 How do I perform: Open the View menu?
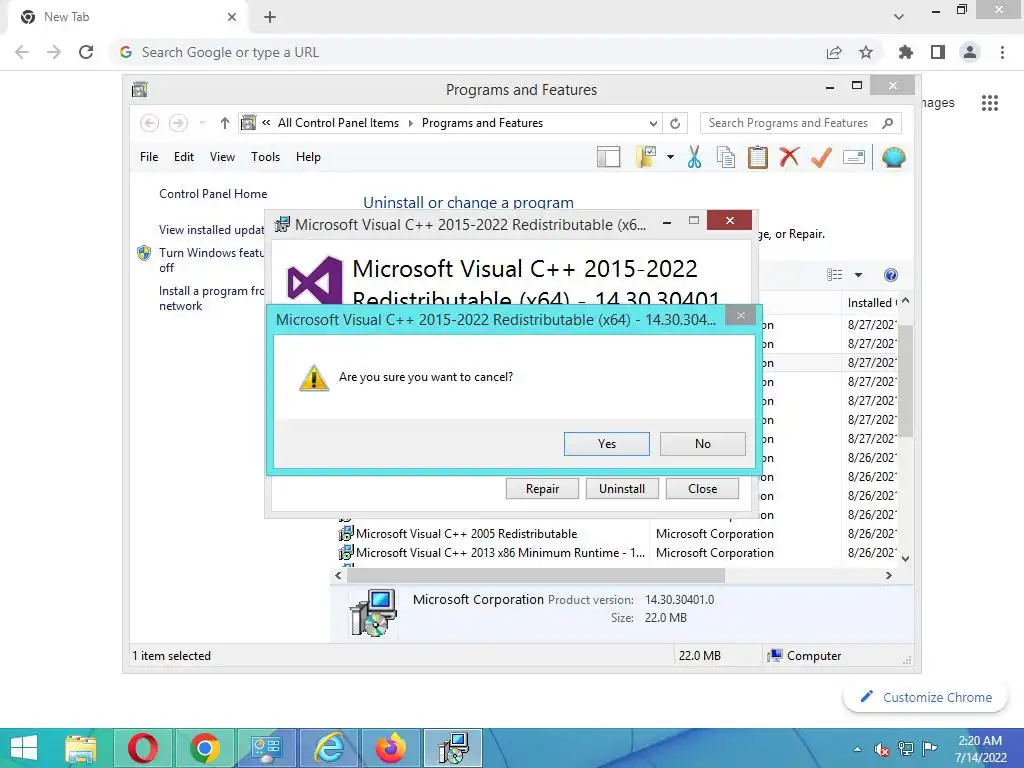tap(222, 157)
